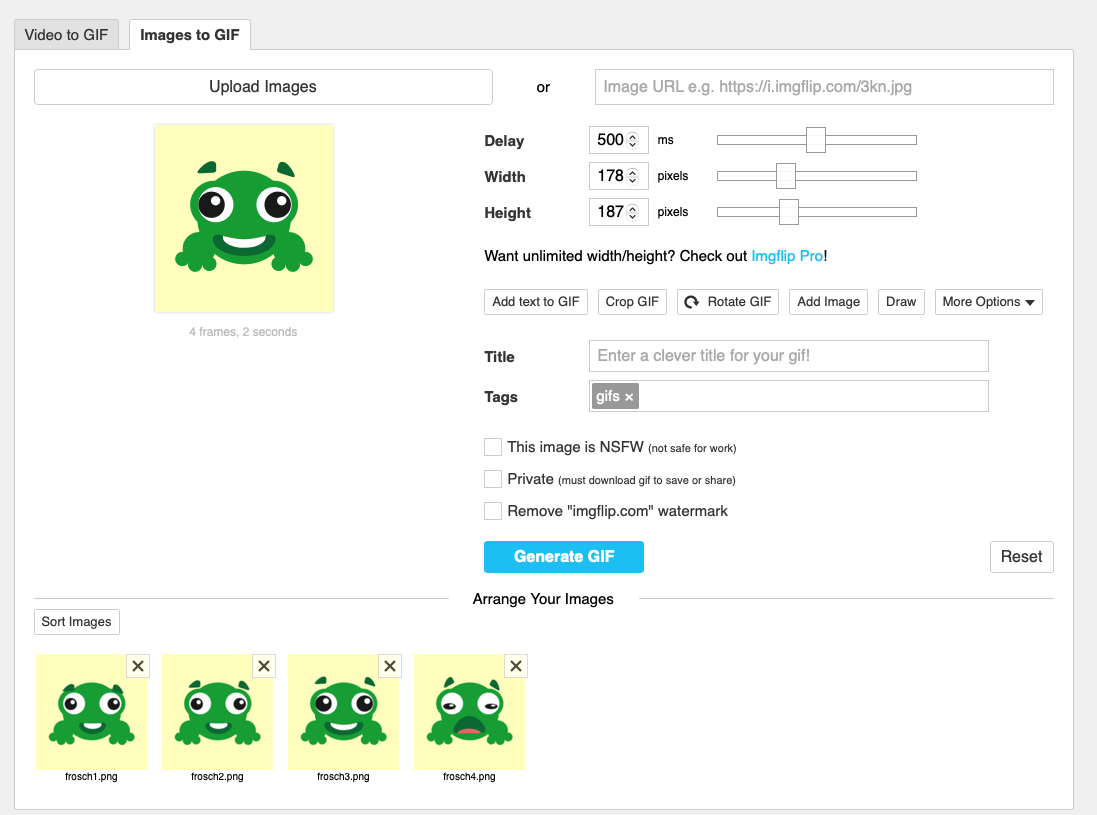Image resolution: width=1097 pixels, height=815 pixels.
Task: Remove the gifs tag via its x
Action: [629, 397]
